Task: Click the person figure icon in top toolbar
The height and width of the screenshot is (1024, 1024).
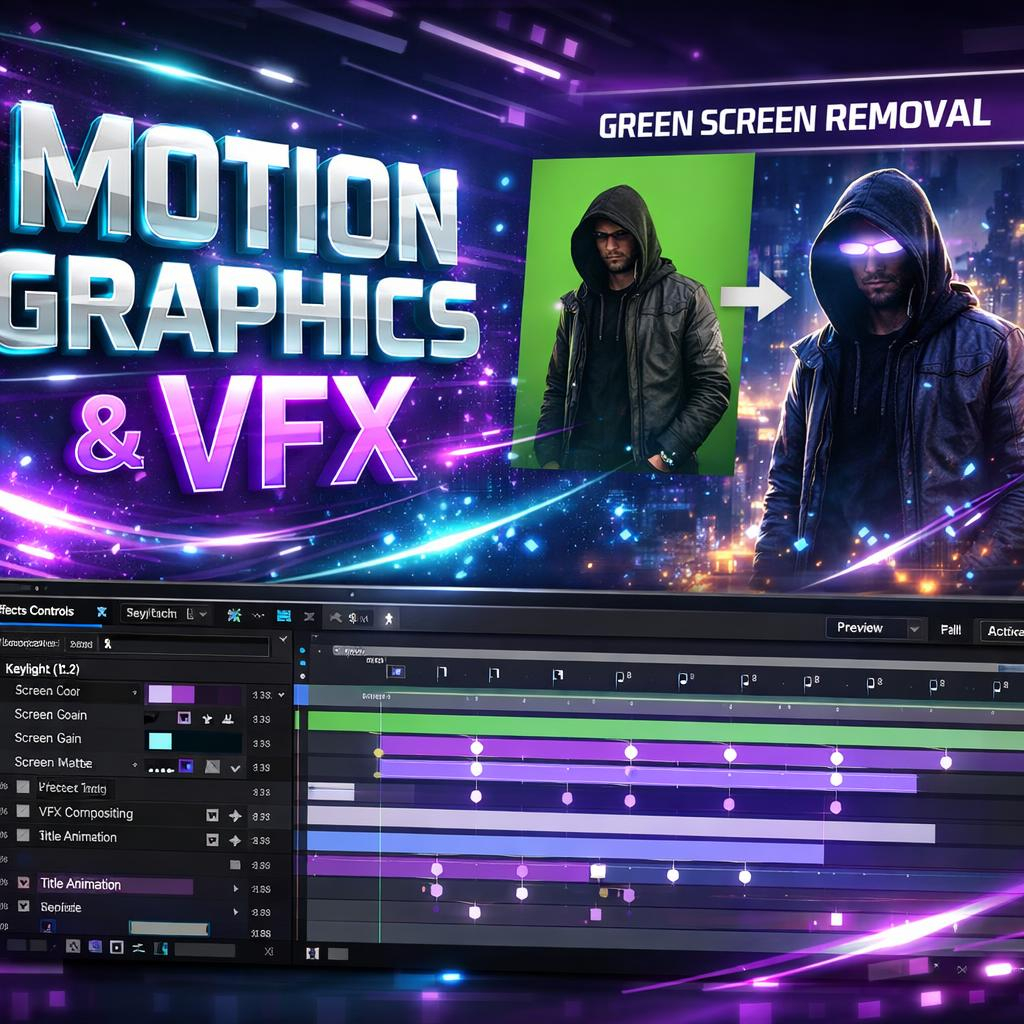Action: 388,619
